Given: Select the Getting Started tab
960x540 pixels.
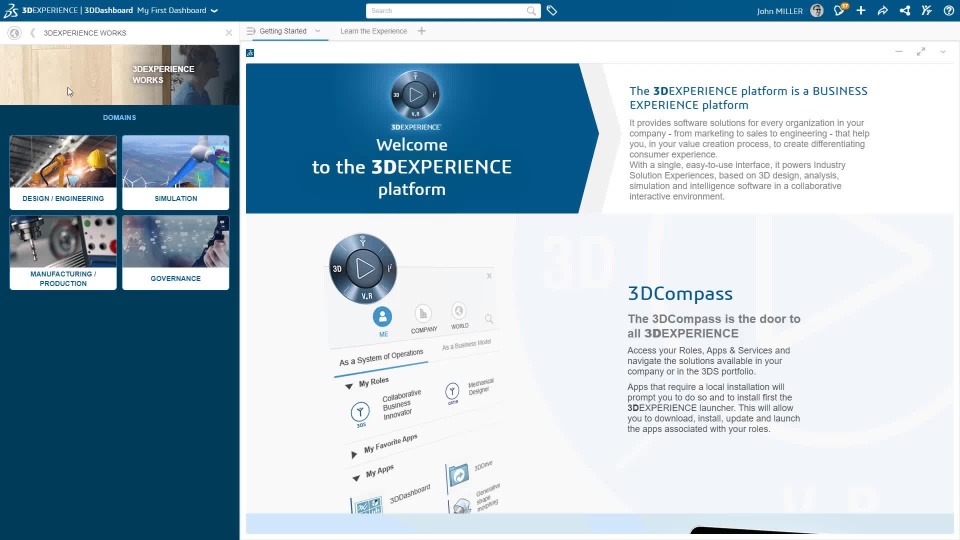Looking at the screenshot, I should point(282,31).
